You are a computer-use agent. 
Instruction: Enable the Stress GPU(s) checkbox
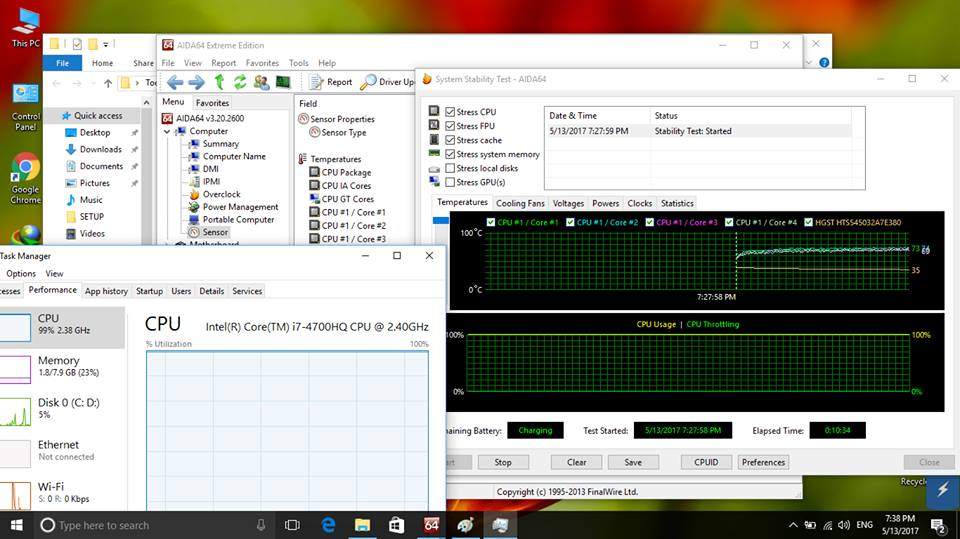click(450, 183)
